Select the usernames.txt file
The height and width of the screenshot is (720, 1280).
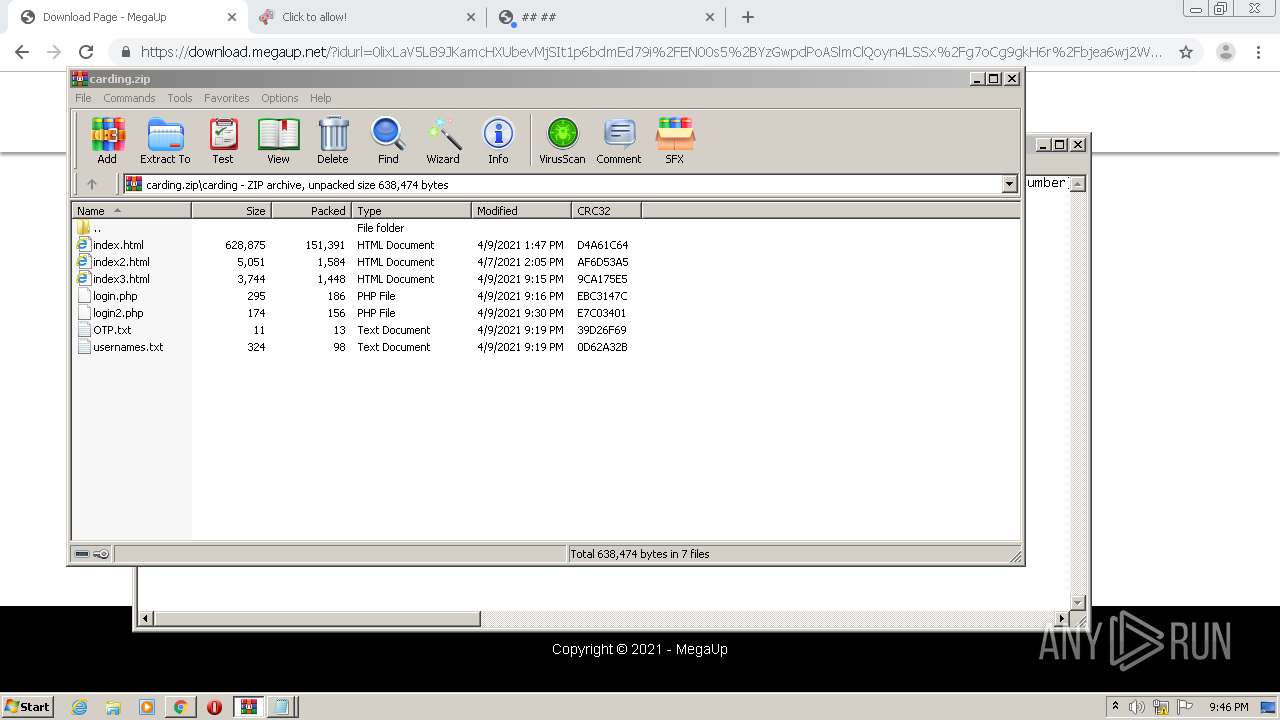coord(128,347)
